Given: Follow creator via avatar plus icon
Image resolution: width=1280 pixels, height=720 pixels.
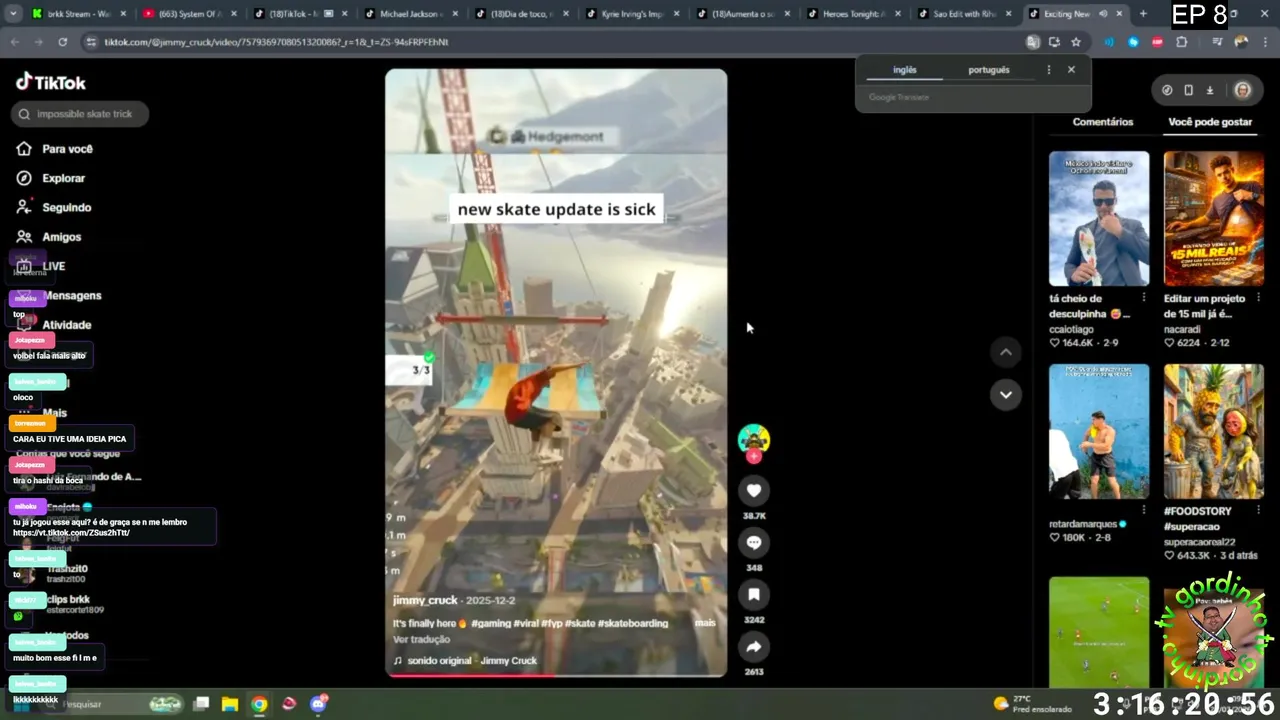Looking at the screenshot, I should click(754, 457).
